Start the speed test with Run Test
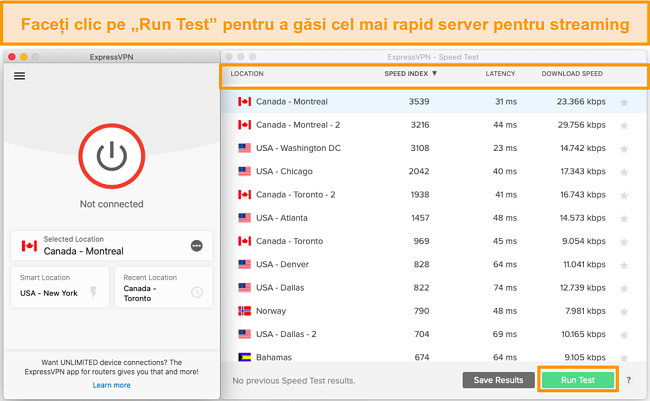Image resolution: width=650 pixels, height=401 pixels. (578, 380)
